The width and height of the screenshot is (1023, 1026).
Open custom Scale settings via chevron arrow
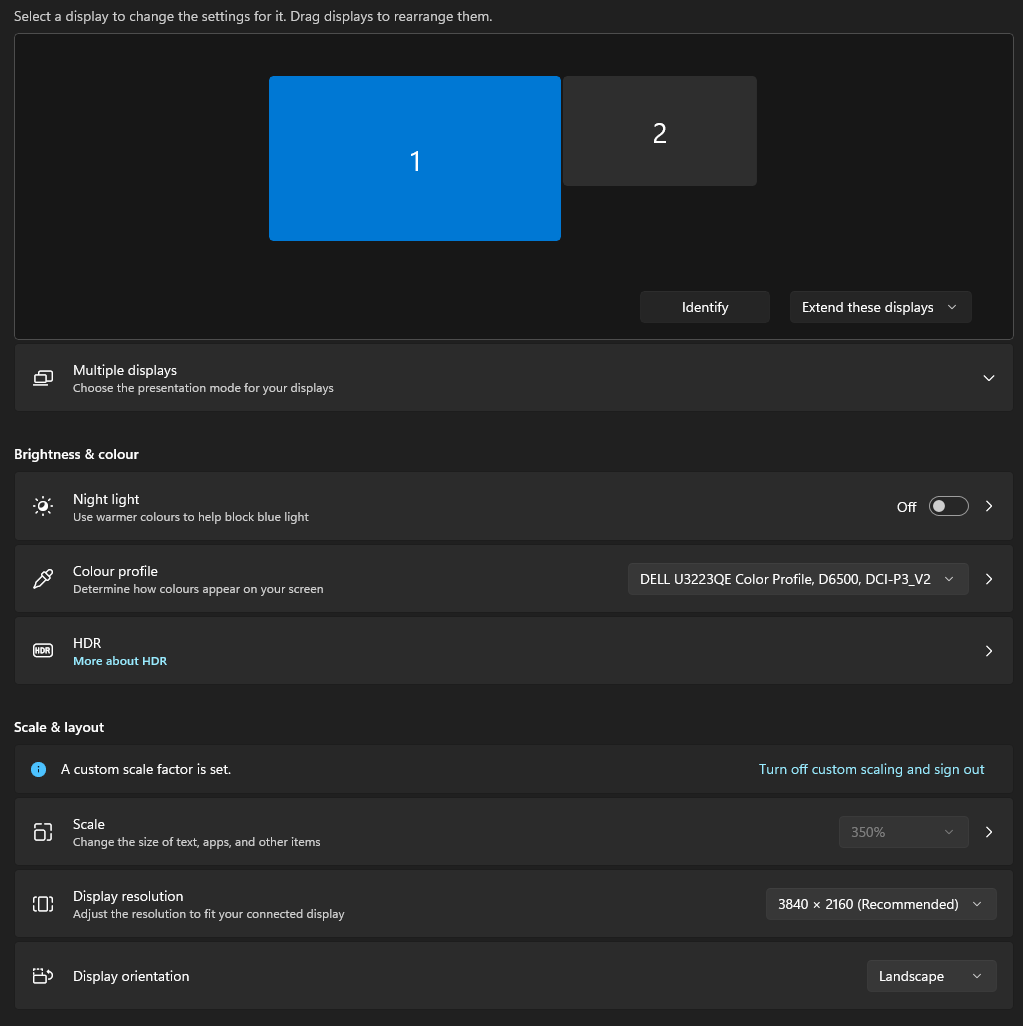[988, 832]
